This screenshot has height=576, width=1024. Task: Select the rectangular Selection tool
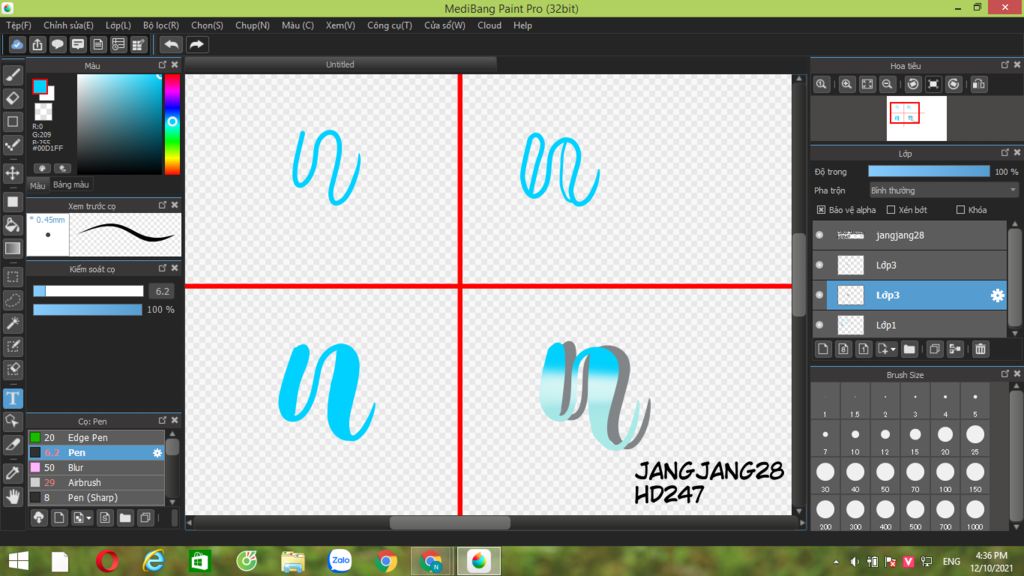(x=12, y=276)
